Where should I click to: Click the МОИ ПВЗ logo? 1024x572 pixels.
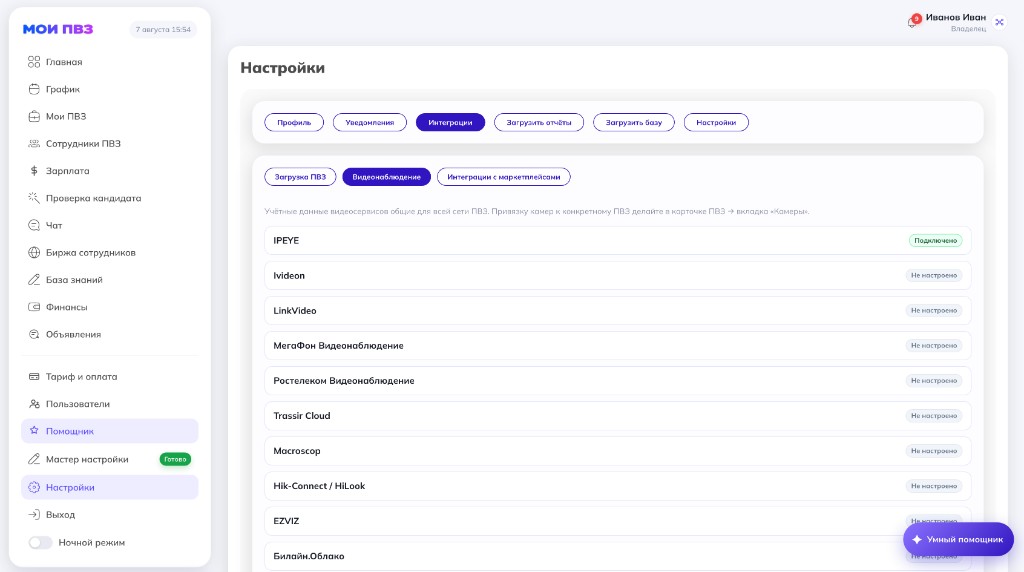click(58, 29)
